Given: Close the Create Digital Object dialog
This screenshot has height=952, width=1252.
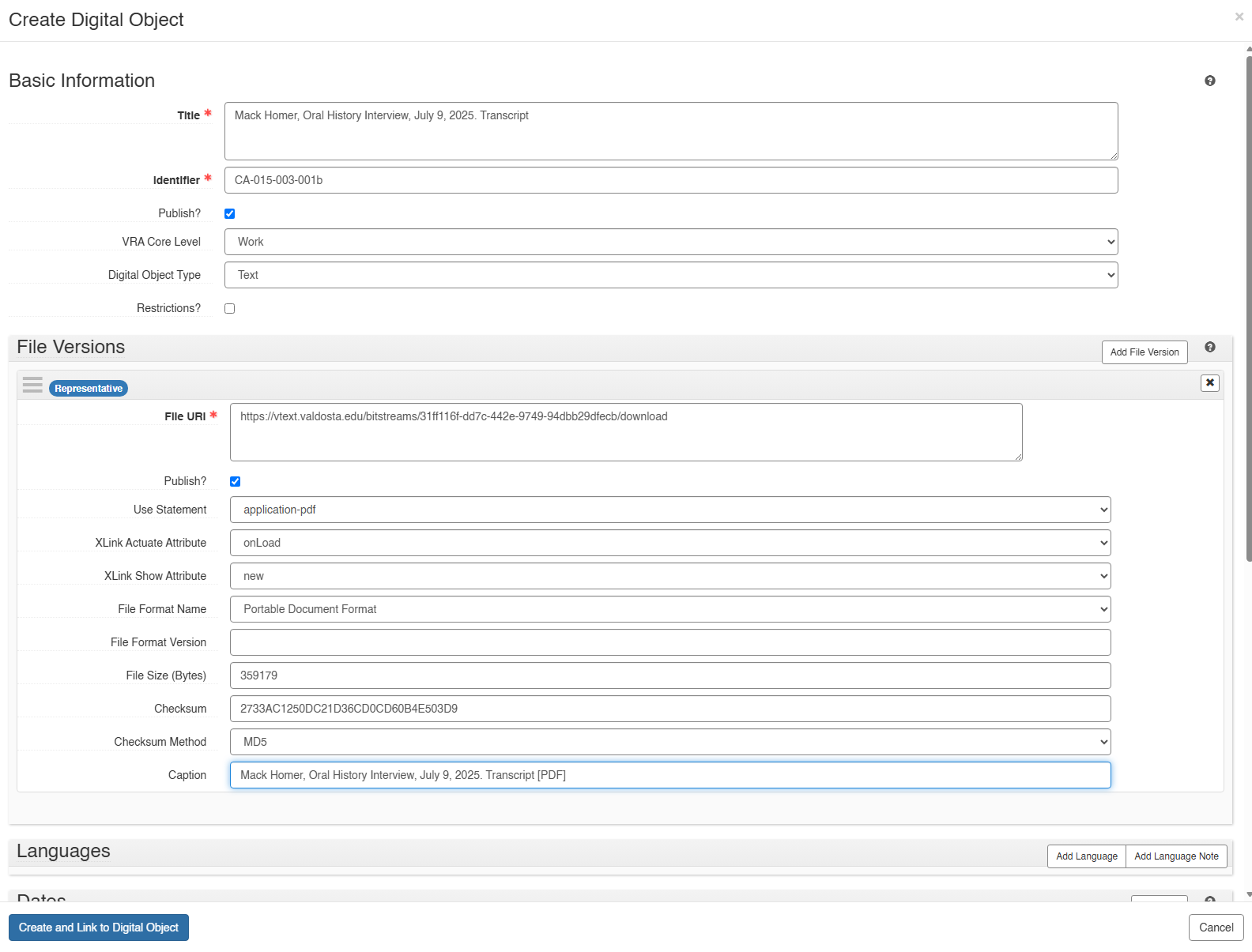Looking at the screenshot, I should (x=1239, y=17).
